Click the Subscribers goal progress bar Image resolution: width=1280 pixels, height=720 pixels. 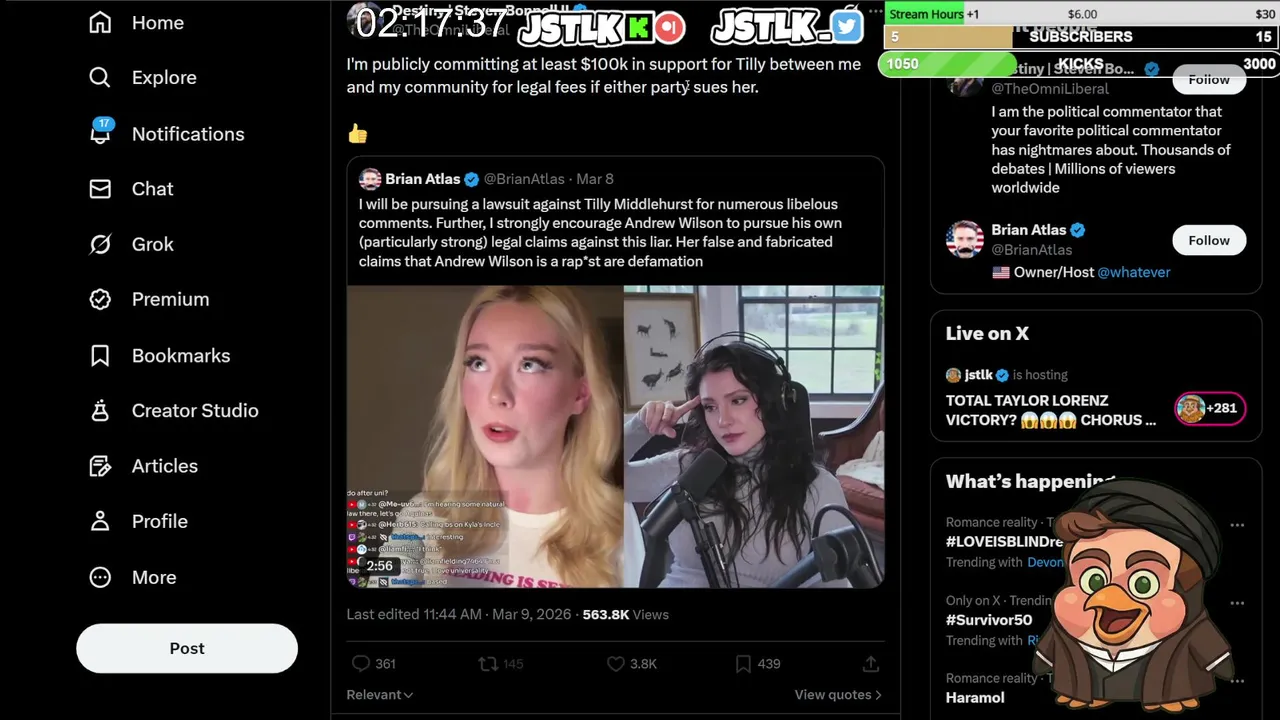1081,36
